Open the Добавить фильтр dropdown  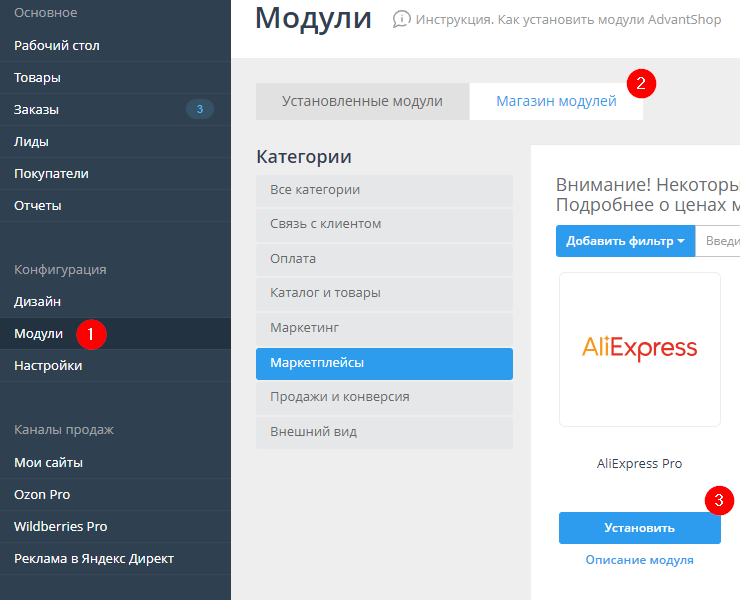coord(625,241)
